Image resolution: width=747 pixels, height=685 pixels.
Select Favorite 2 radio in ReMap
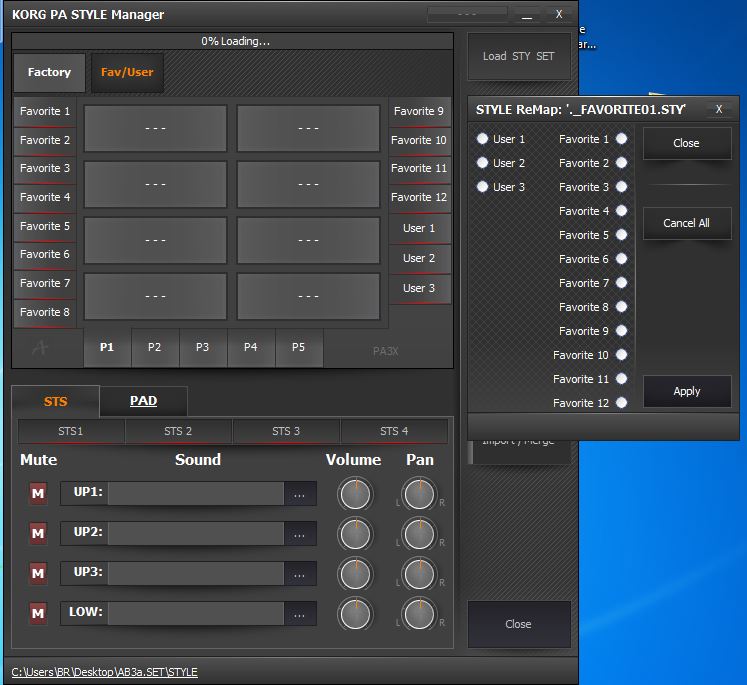tap(621, 162)
